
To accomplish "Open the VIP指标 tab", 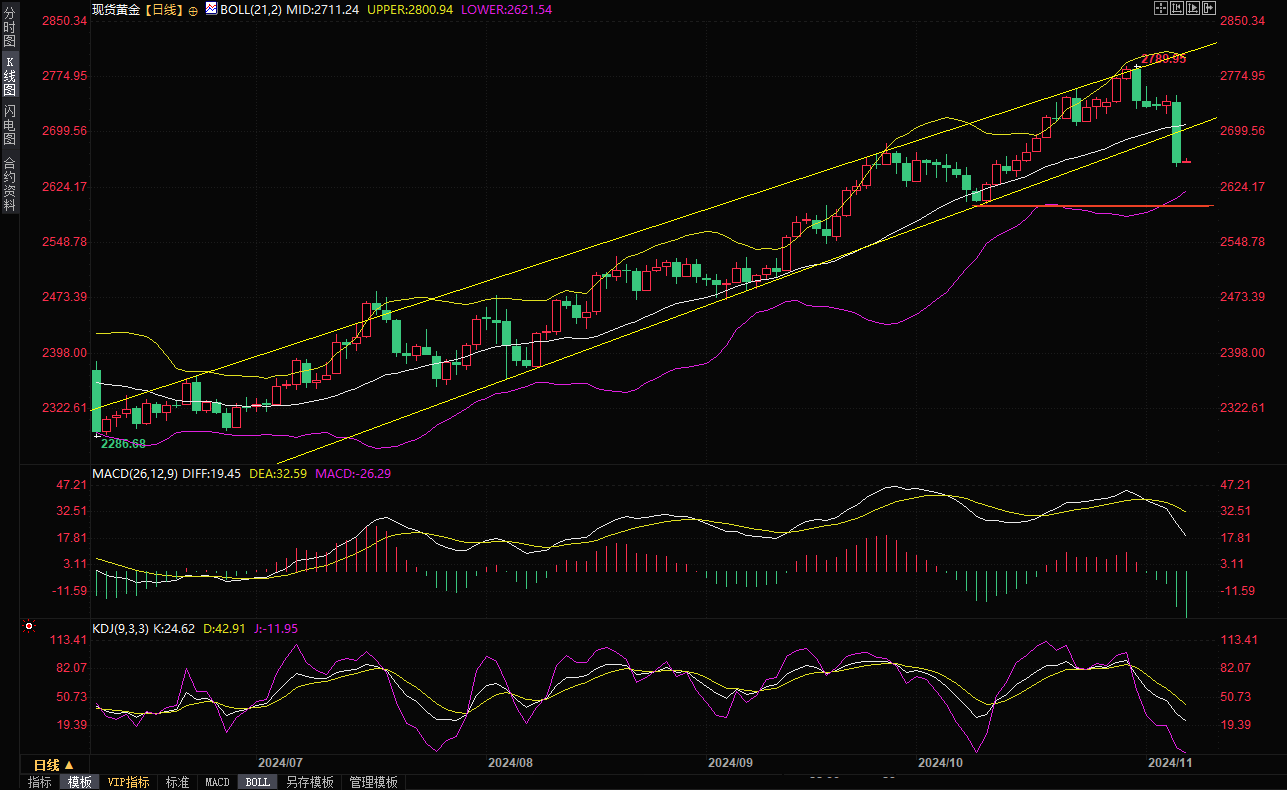I will click(128, 782).
